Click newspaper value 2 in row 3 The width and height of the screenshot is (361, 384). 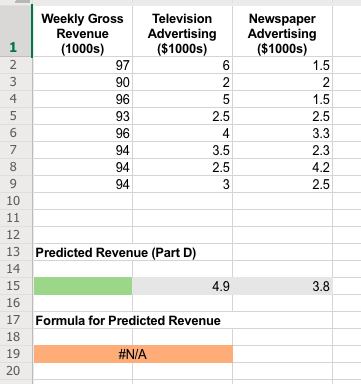[282, 82]
